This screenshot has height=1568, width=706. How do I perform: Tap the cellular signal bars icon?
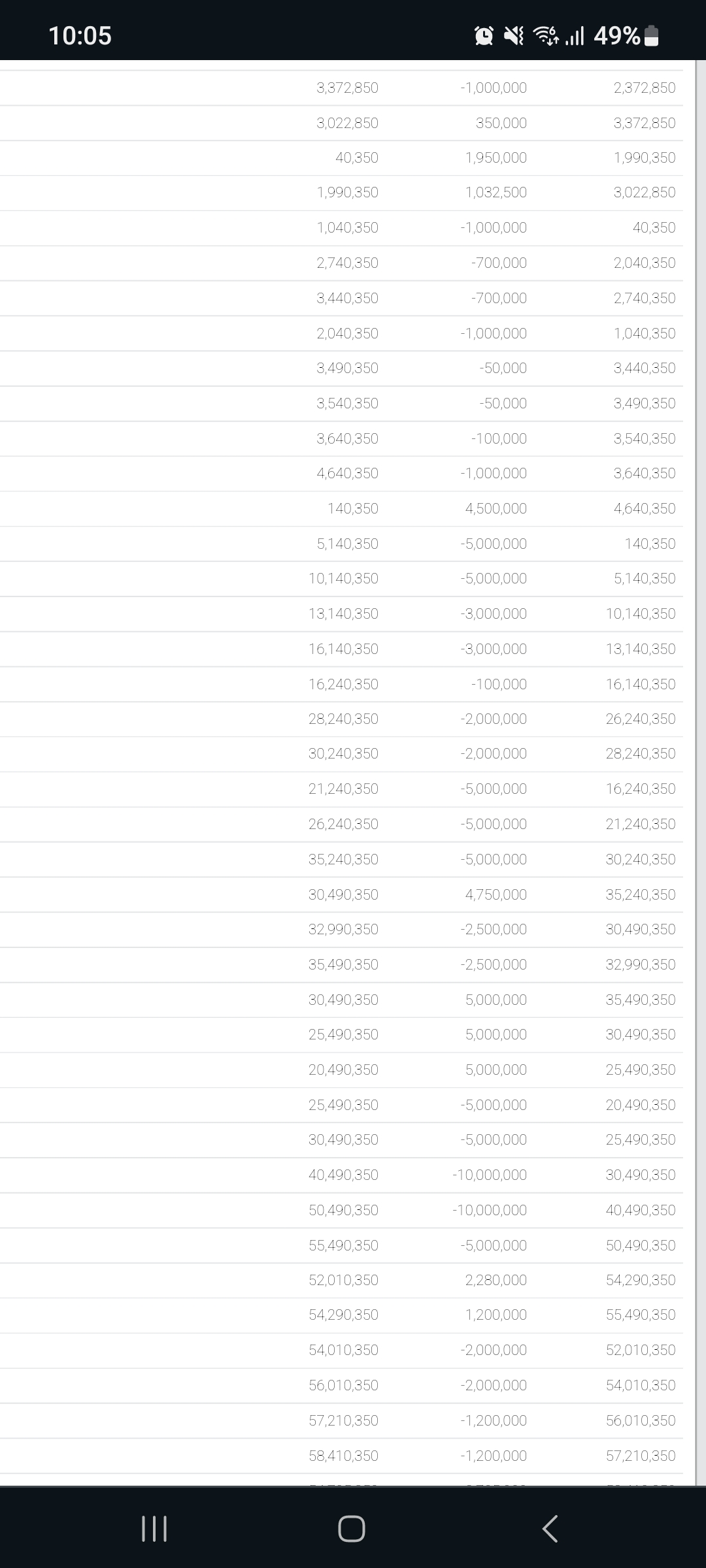(x=574, y=35)
